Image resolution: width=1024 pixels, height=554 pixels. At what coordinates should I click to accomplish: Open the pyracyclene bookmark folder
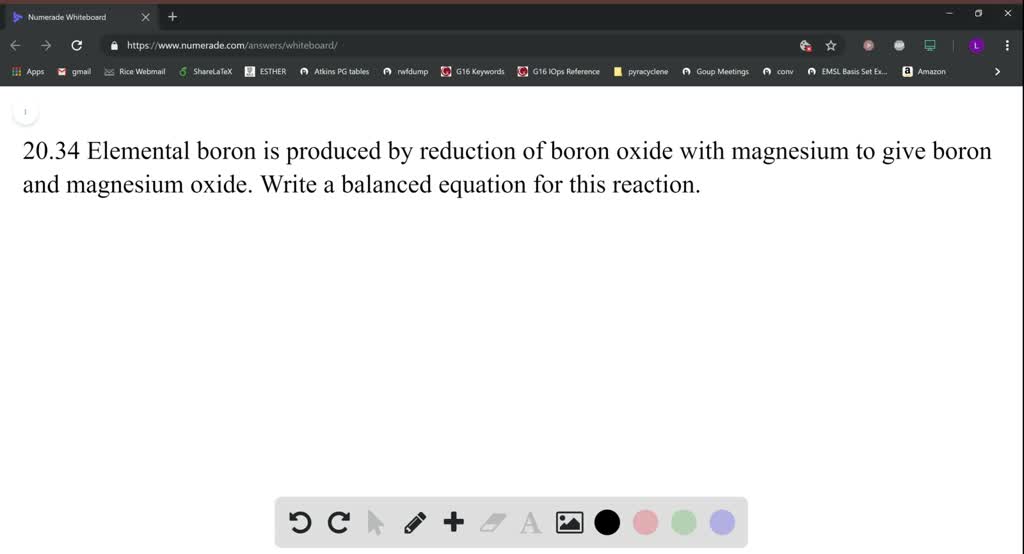coord(640,72)
